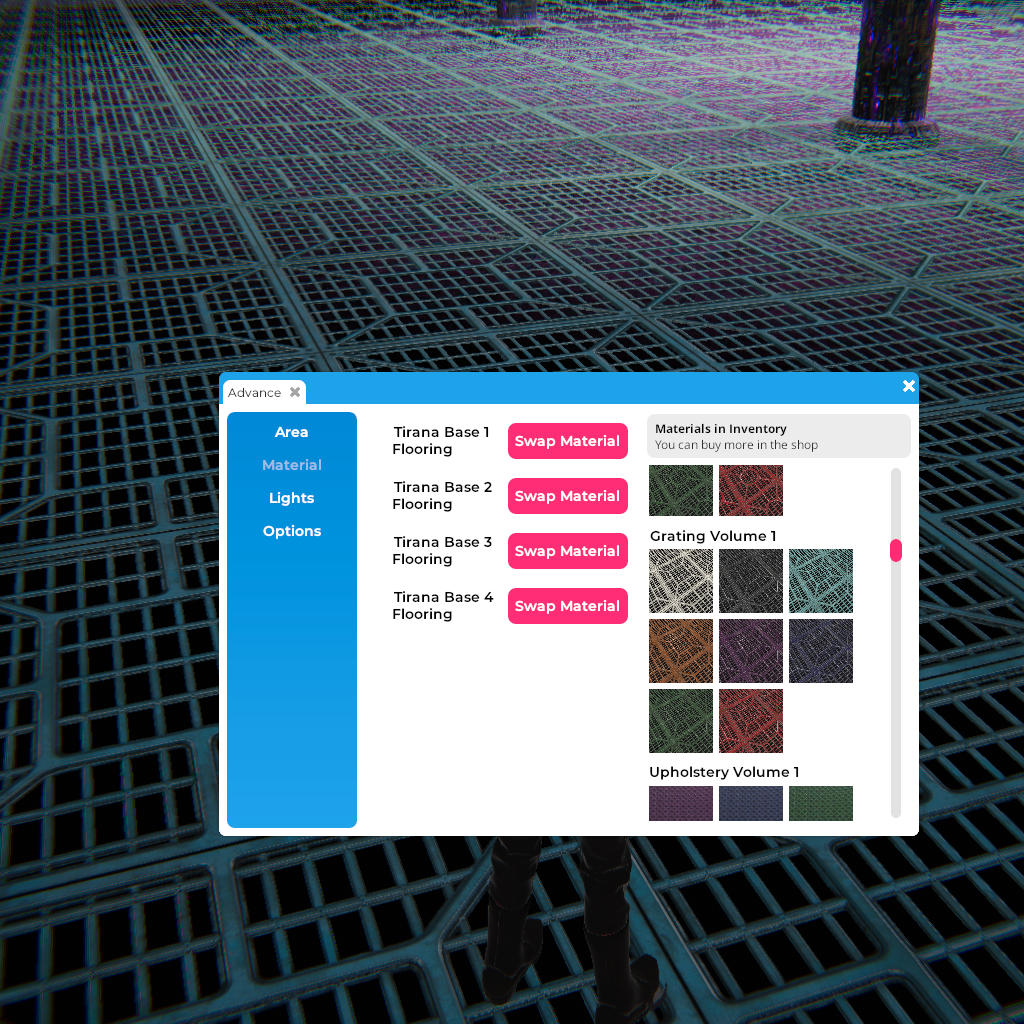Close the material editor dialog window

[x=908, y=386]
